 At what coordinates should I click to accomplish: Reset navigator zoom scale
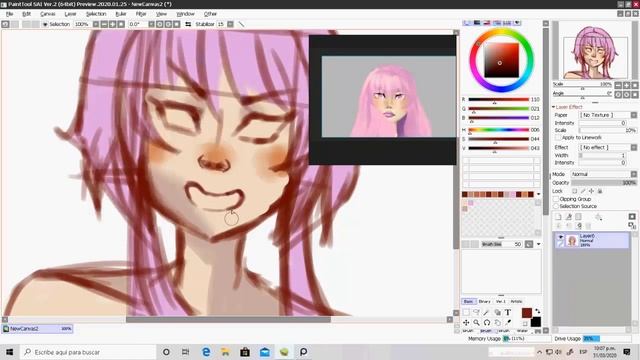click(634, 85)
